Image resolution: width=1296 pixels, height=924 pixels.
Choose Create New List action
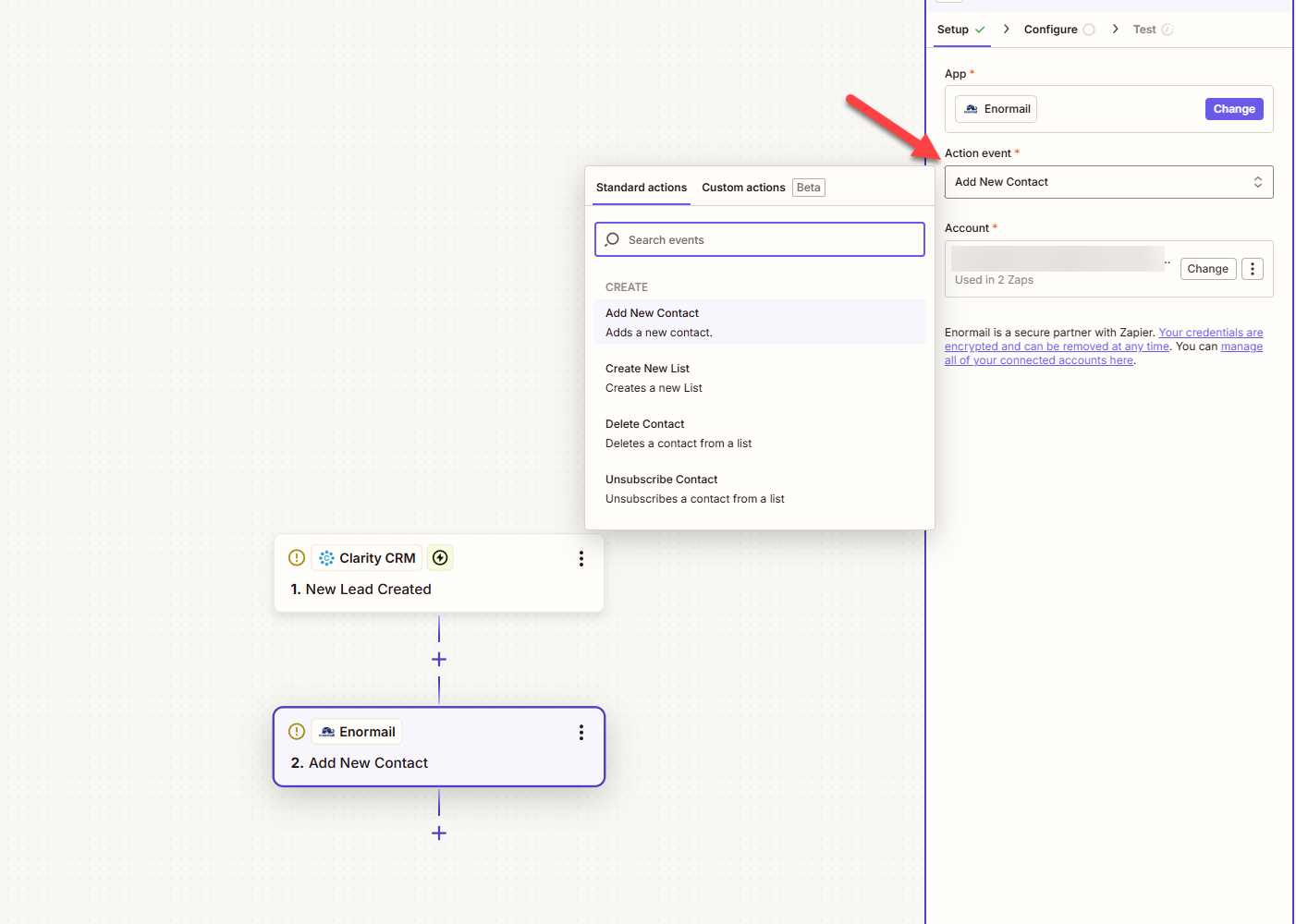(759, 378)
